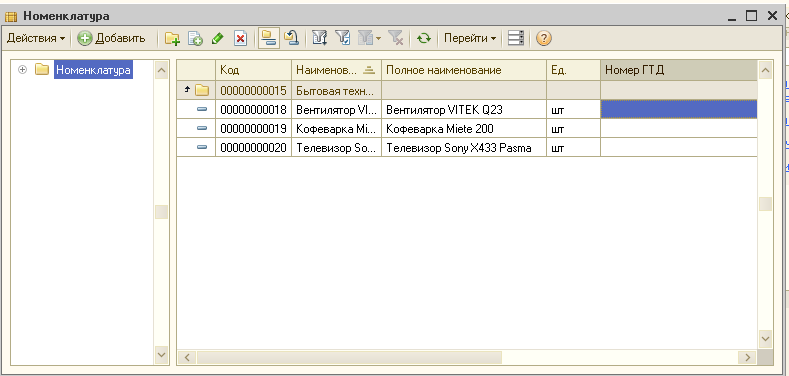Open help with the question mark icon

[543, 38]
